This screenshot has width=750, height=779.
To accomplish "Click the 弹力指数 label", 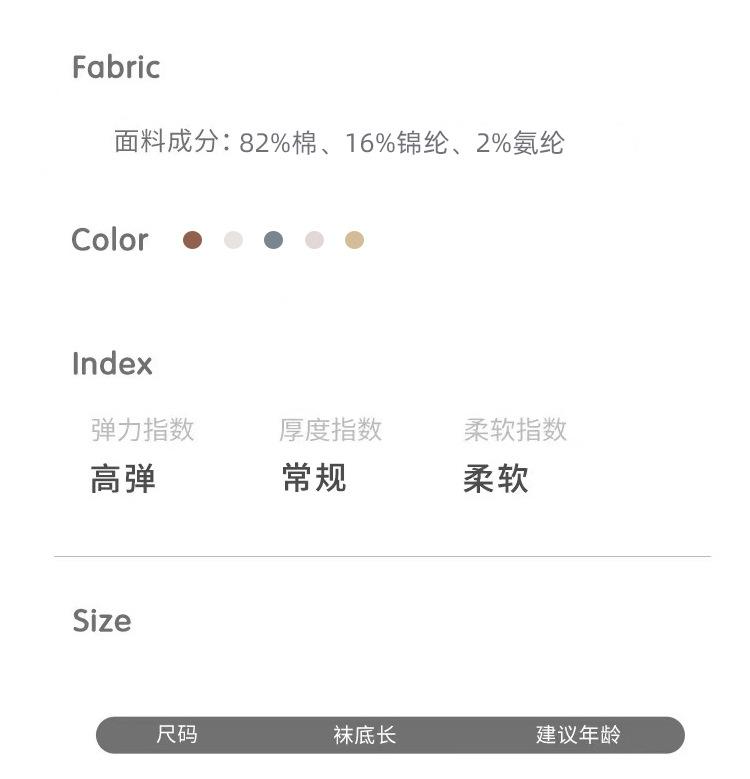I will click(x=142, y=430).
